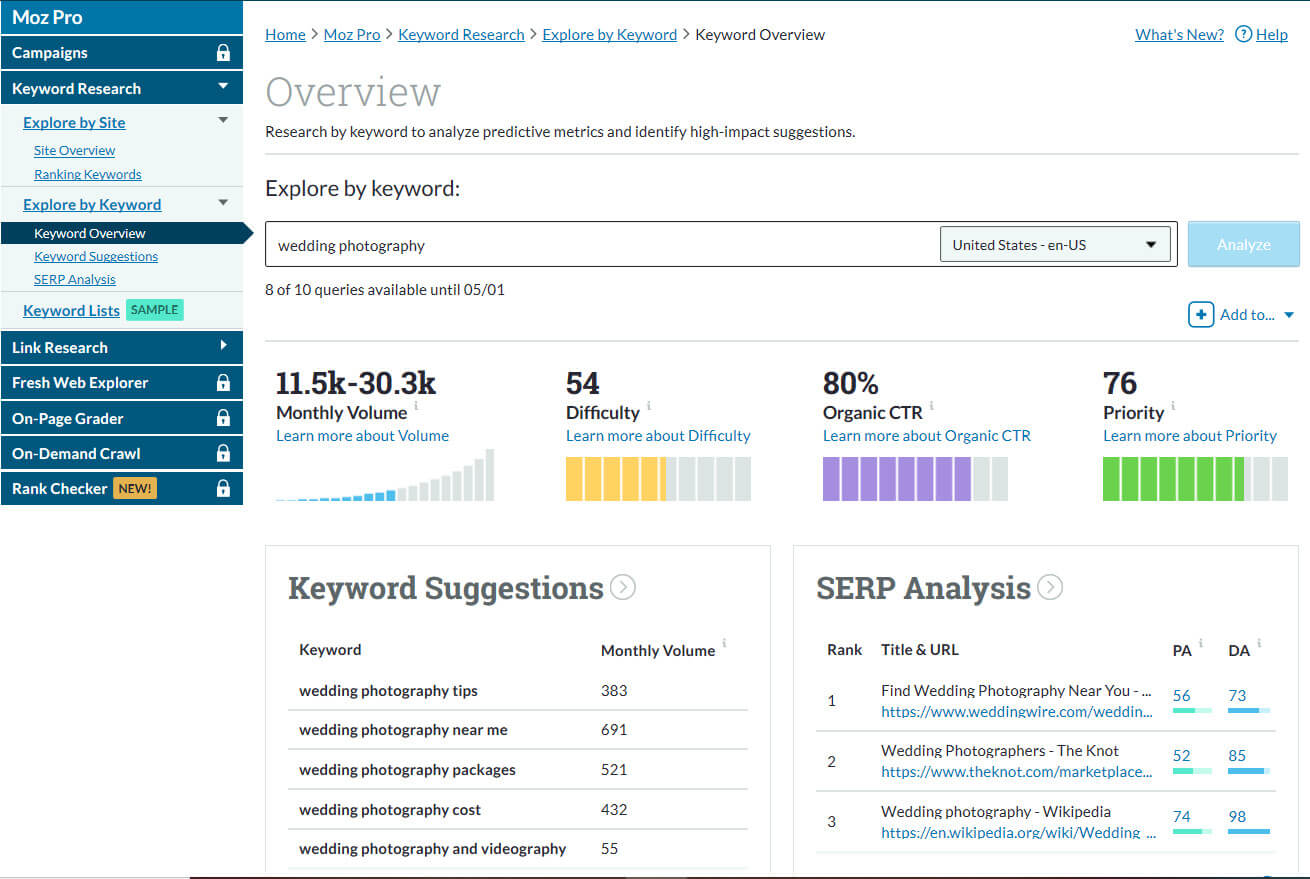Open Site Overview in the sidebar
Viewport: 1310px width, 879px height.
coord(74,150)
